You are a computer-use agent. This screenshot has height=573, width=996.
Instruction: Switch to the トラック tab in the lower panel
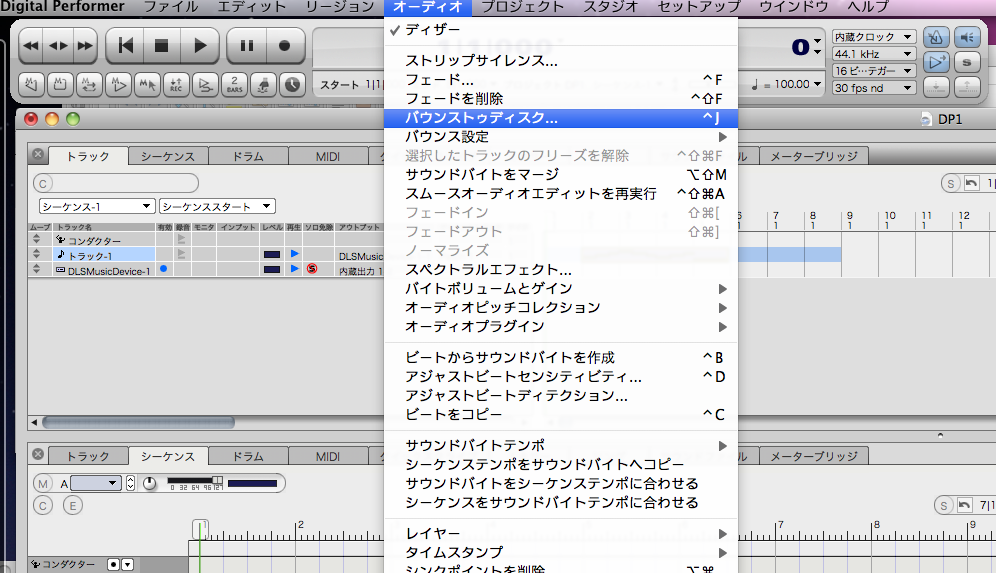click(x=88, y=456)
